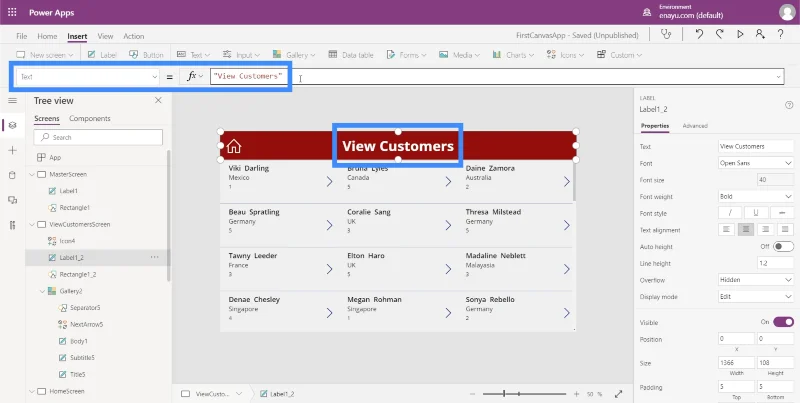The width and height of the screenshot is (800, 403).
Task: Open the Font weight dropdown showing Bold
Action: [x=756, y=196]
